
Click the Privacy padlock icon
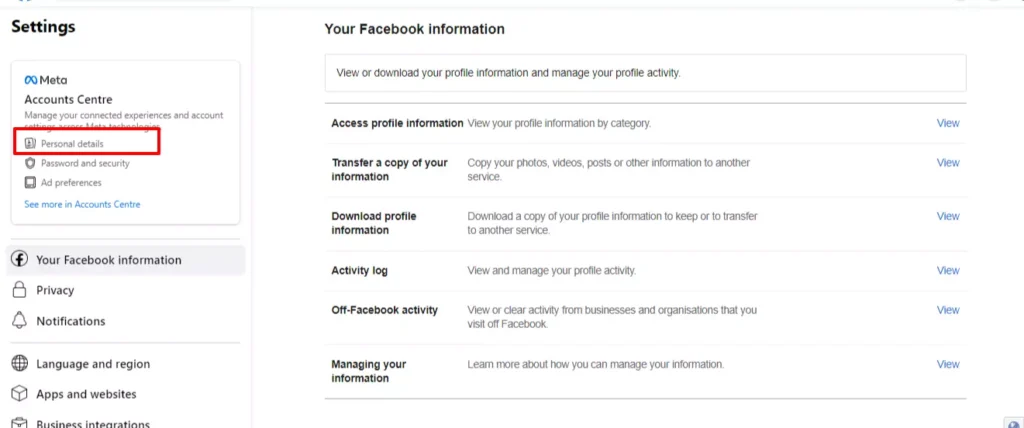pos(18,290)
